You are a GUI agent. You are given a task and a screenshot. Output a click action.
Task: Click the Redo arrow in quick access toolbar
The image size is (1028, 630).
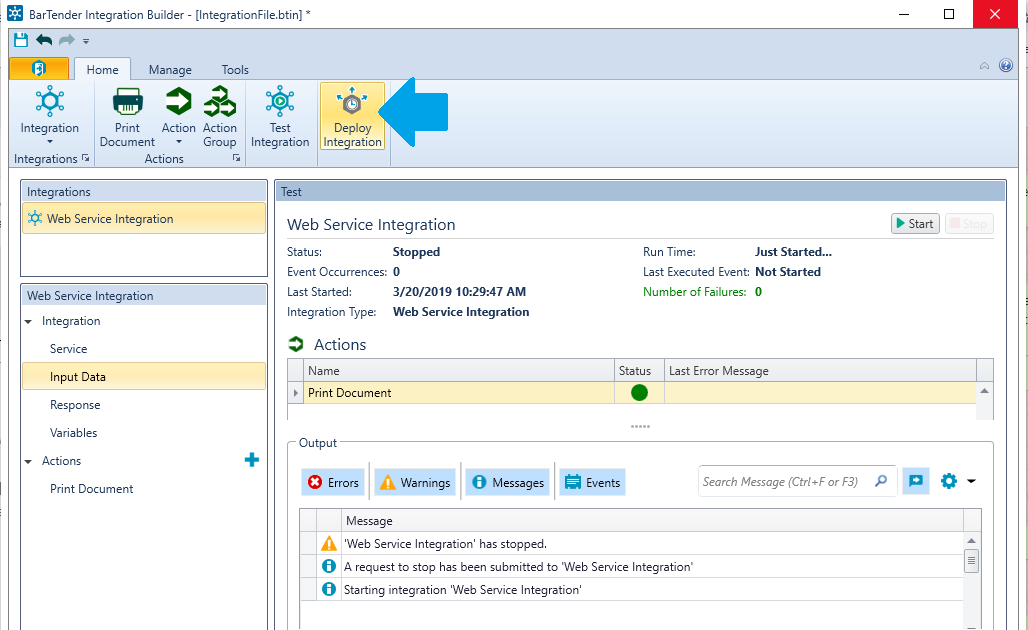66,40
